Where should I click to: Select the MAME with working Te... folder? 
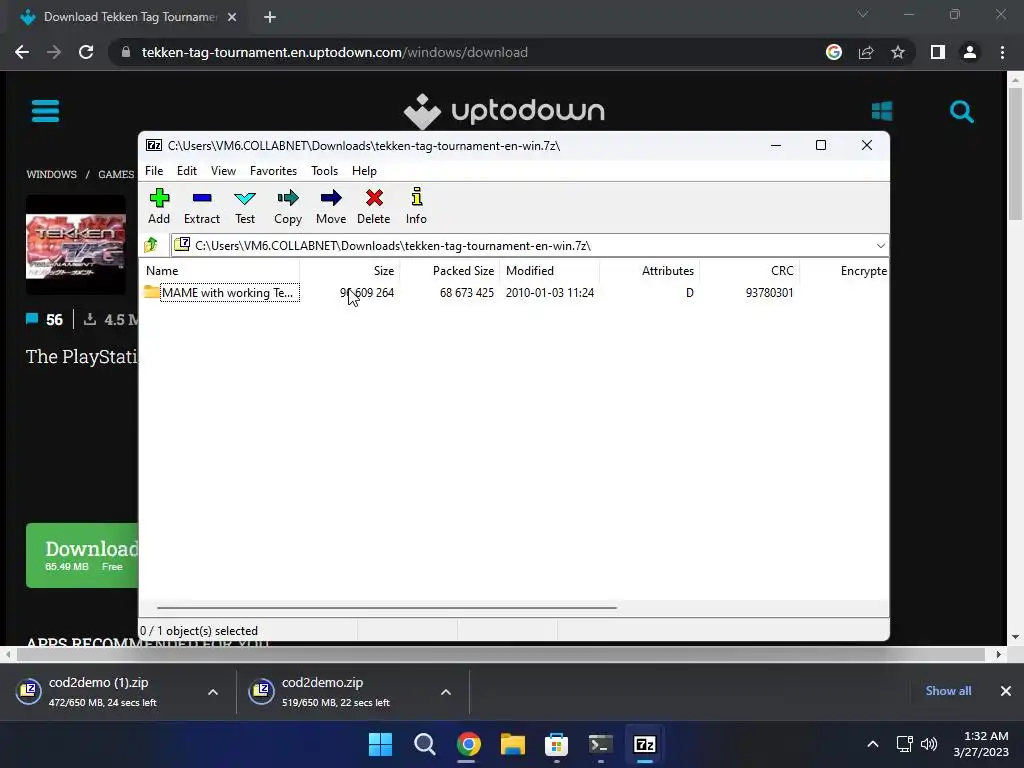222,293
